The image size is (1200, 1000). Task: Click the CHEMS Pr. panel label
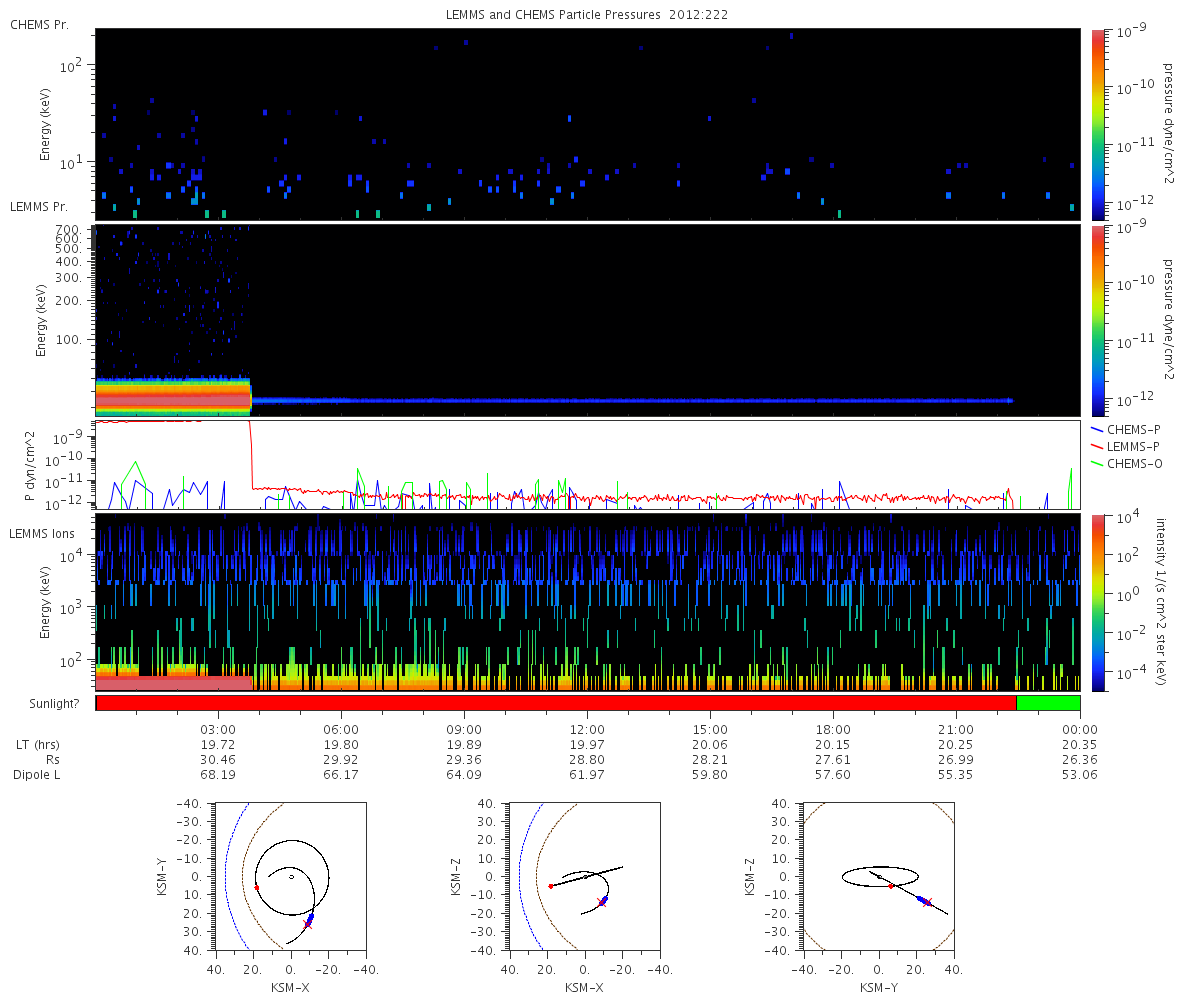[39, 24]
